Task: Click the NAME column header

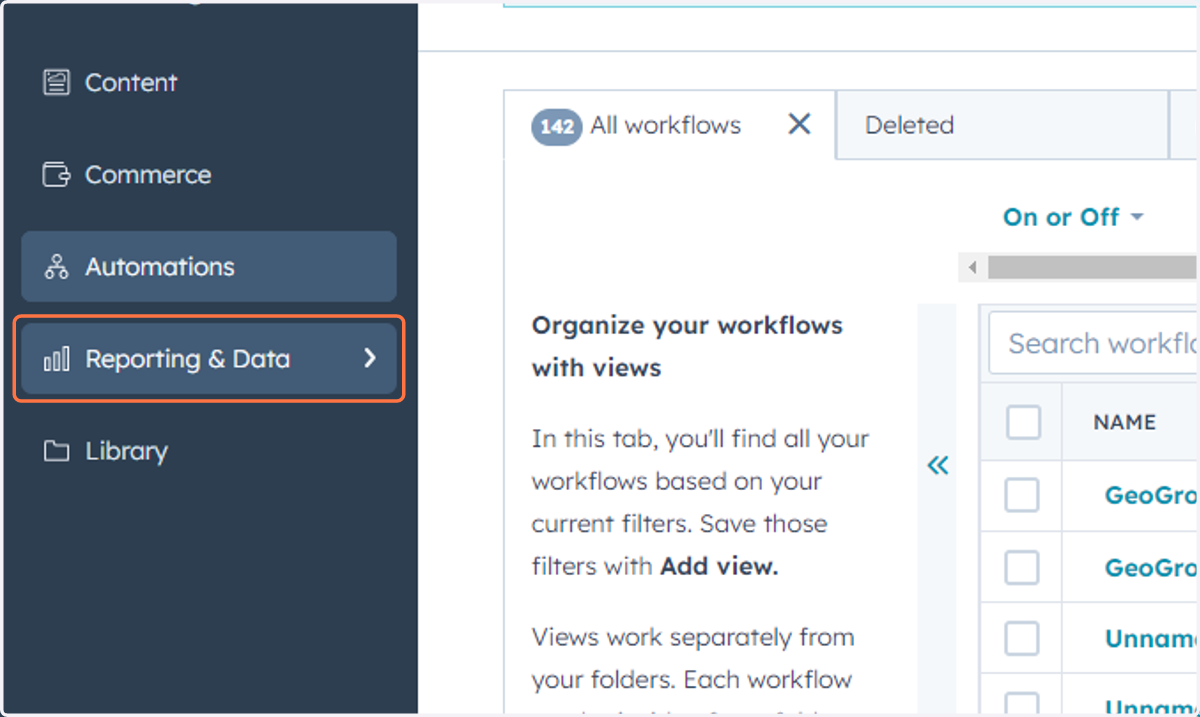Action: (1125, 423)
